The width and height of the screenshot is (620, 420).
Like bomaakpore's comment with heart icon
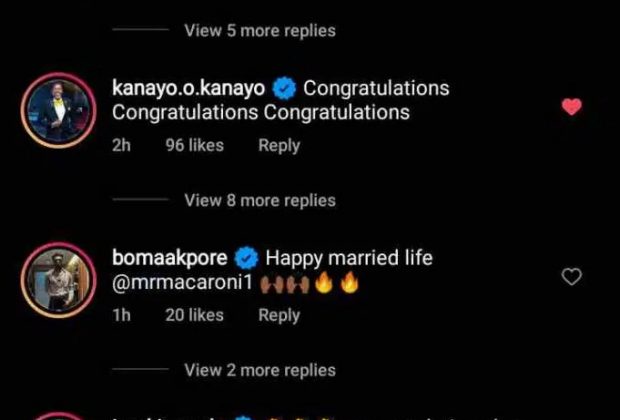[571, 276]
